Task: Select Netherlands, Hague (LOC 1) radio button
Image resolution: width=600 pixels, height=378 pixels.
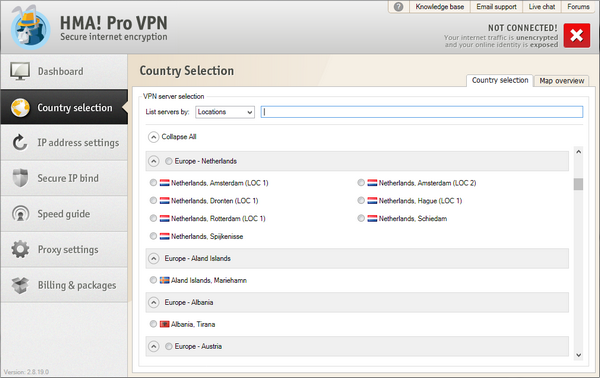Action: [x=361, y=200]
